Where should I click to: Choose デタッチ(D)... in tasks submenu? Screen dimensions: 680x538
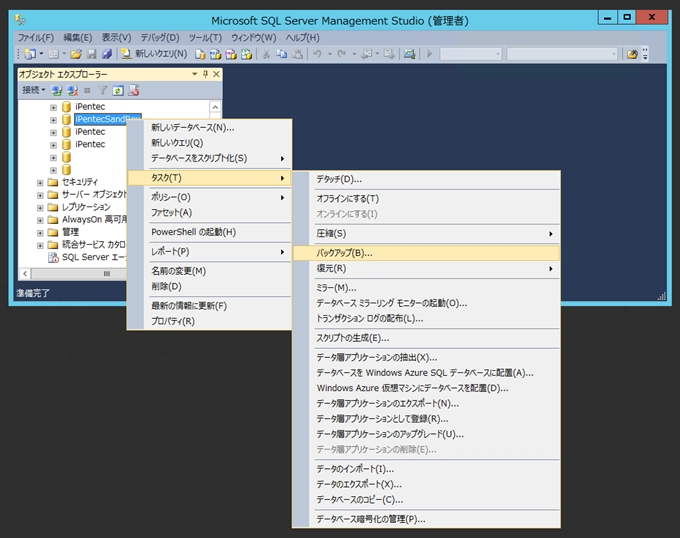click(x=427, y=179)
